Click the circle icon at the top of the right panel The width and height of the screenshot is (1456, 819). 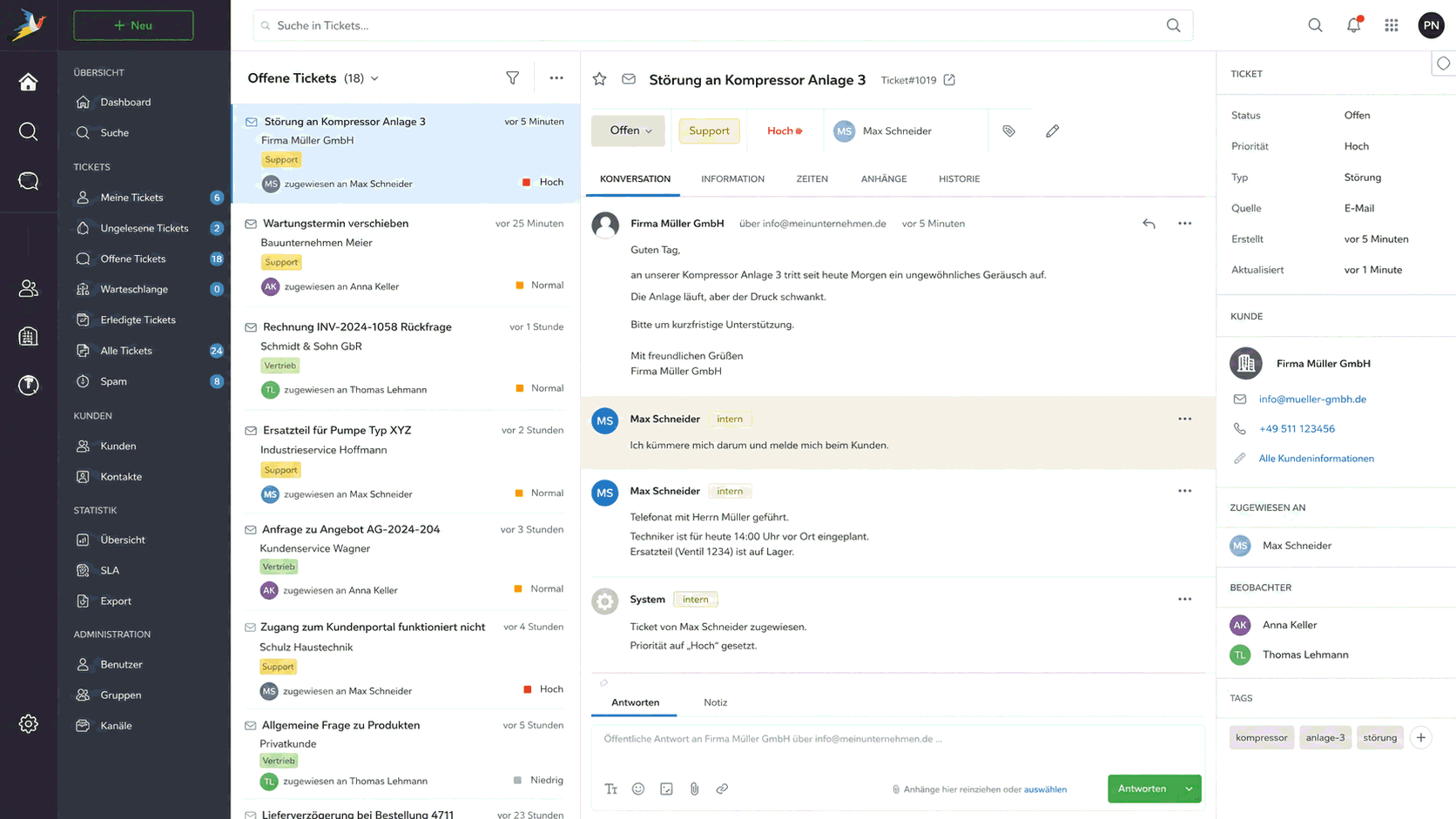point(1443,64)
